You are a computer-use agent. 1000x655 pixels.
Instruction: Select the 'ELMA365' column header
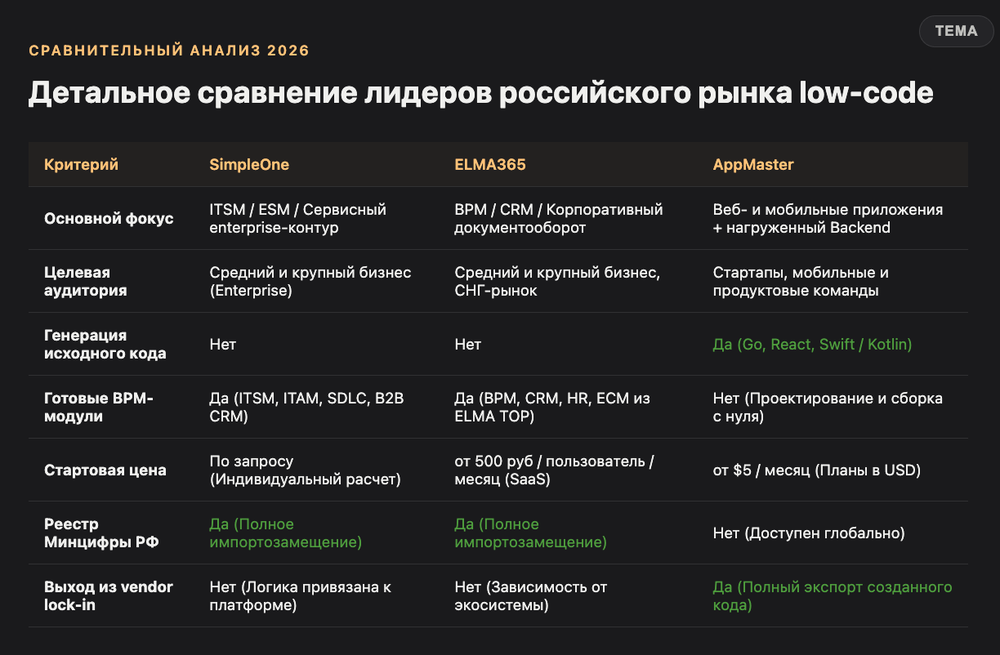(x=490, y=165)
